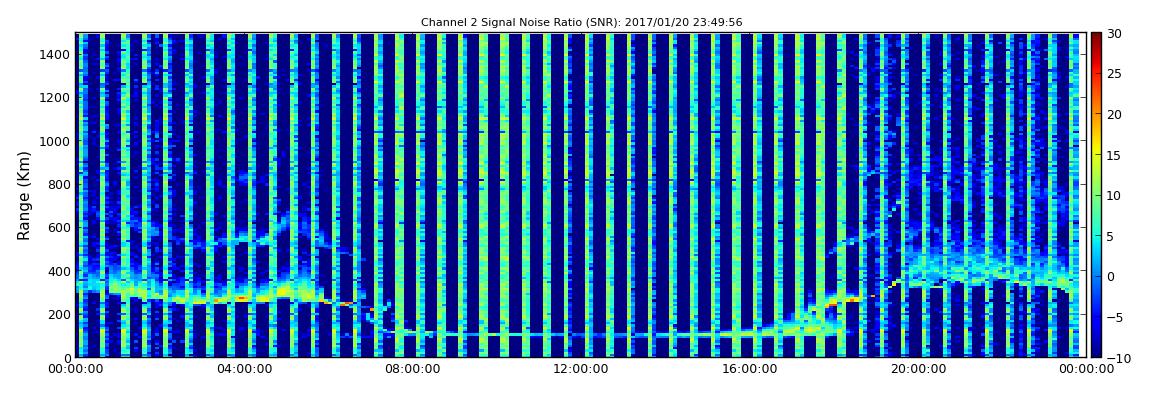Click the 16:00:00 time axis label
This screenshot has height=407, width=1150.
[748, 370]
